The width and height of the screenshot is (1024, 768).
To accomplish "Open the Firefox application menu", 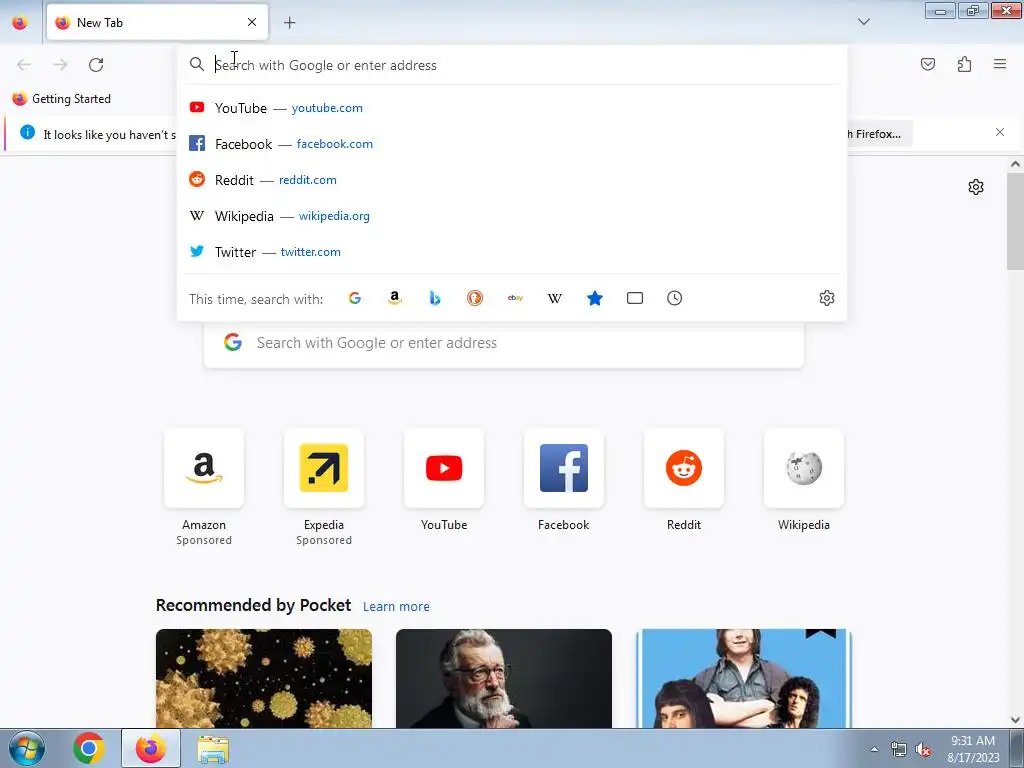I will tap(1000, 64).
